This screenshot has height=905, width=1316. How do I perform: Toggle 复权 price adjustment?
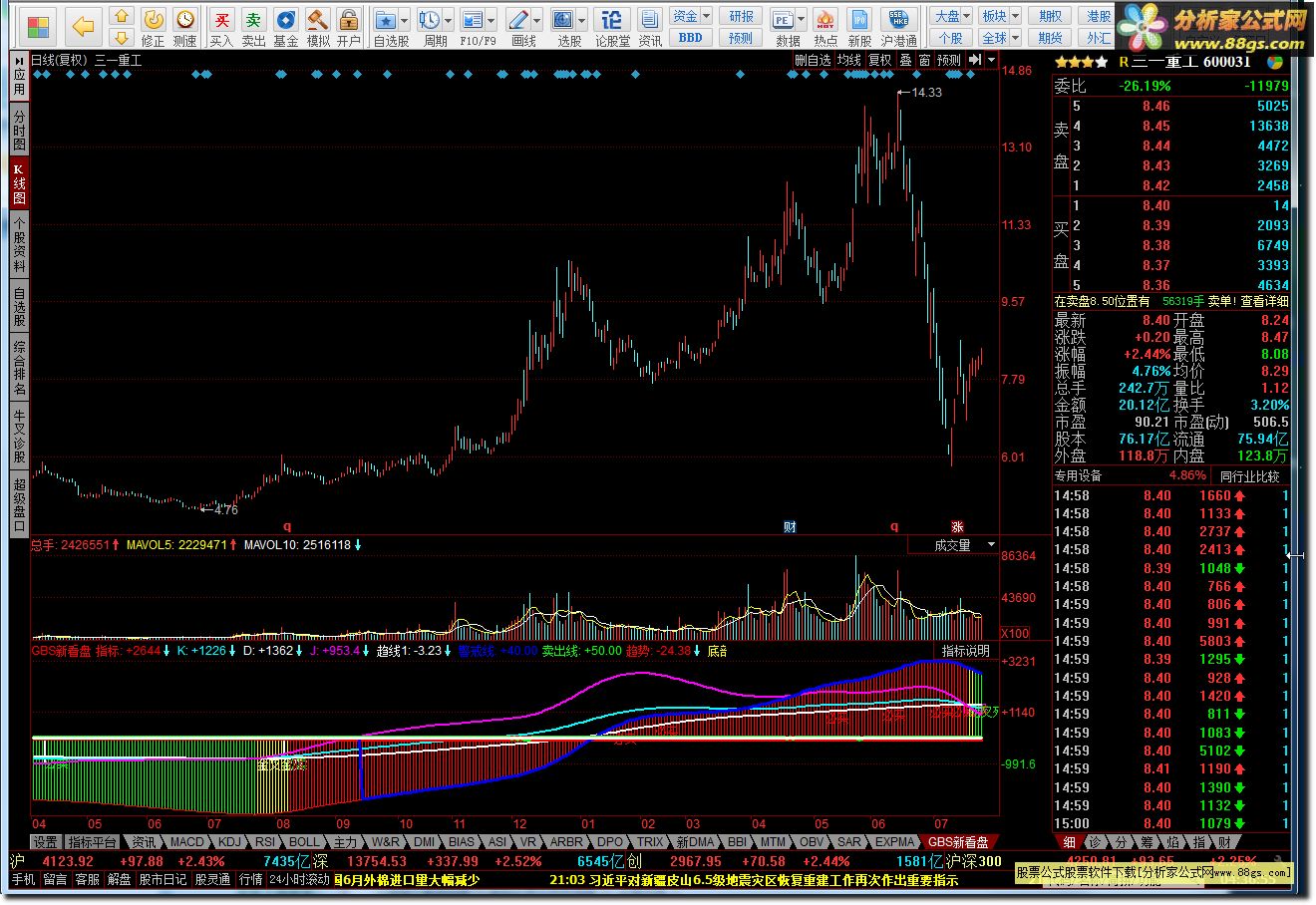point(880,60)
